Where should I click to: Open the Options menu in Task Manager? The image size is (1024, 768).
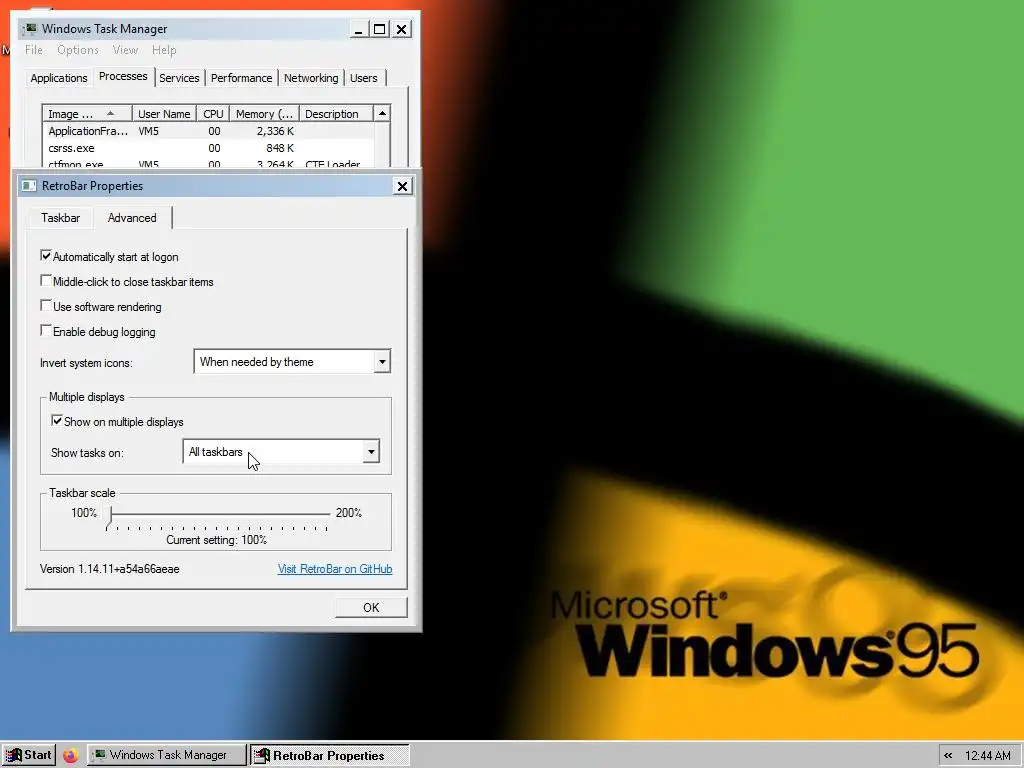click(78, 50)
